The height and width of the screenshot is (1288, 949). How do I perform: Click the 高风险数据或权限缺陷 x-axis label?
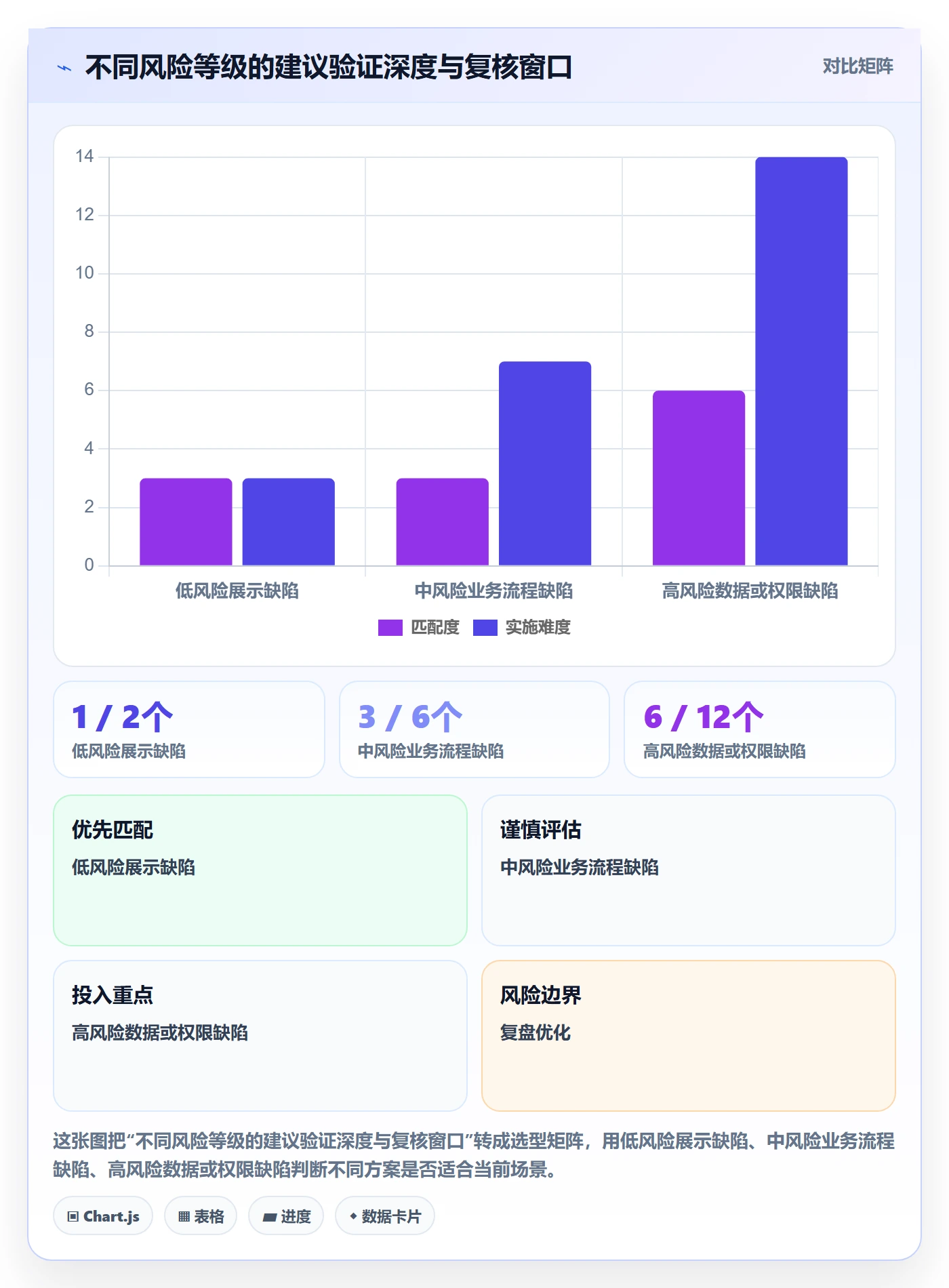pos(750,591)
